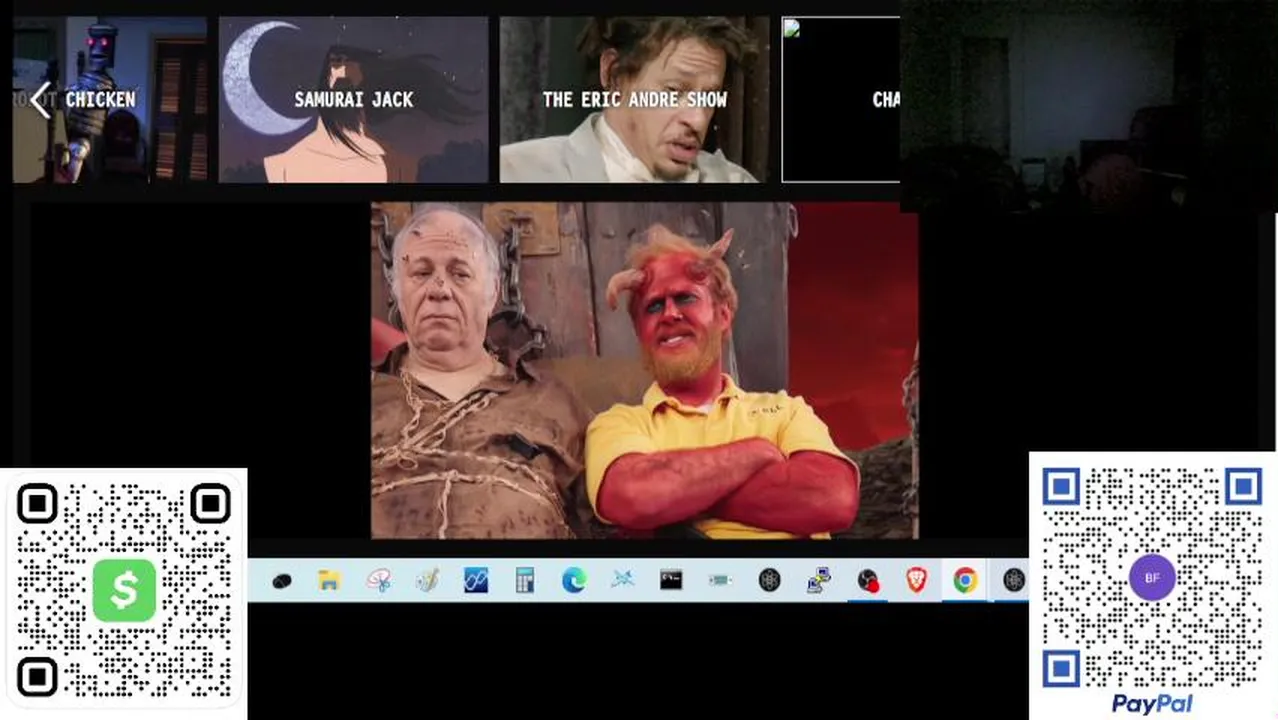Go to previous shows with the left chevron

[x=40, y=100]
